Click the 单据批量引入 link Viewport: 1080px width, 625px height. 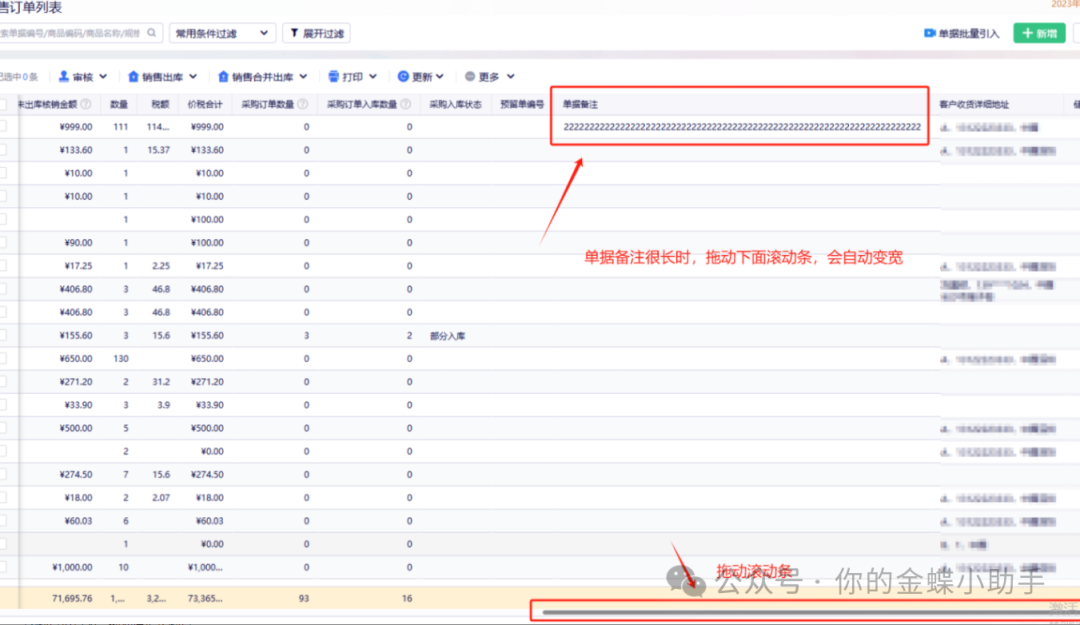coord(968,33)
